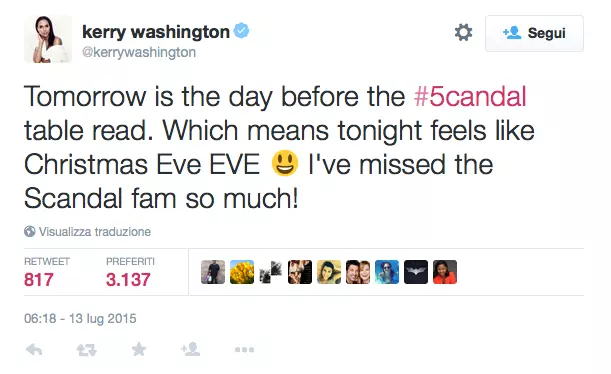View the 817 retweets count

(x=39, y=279)
